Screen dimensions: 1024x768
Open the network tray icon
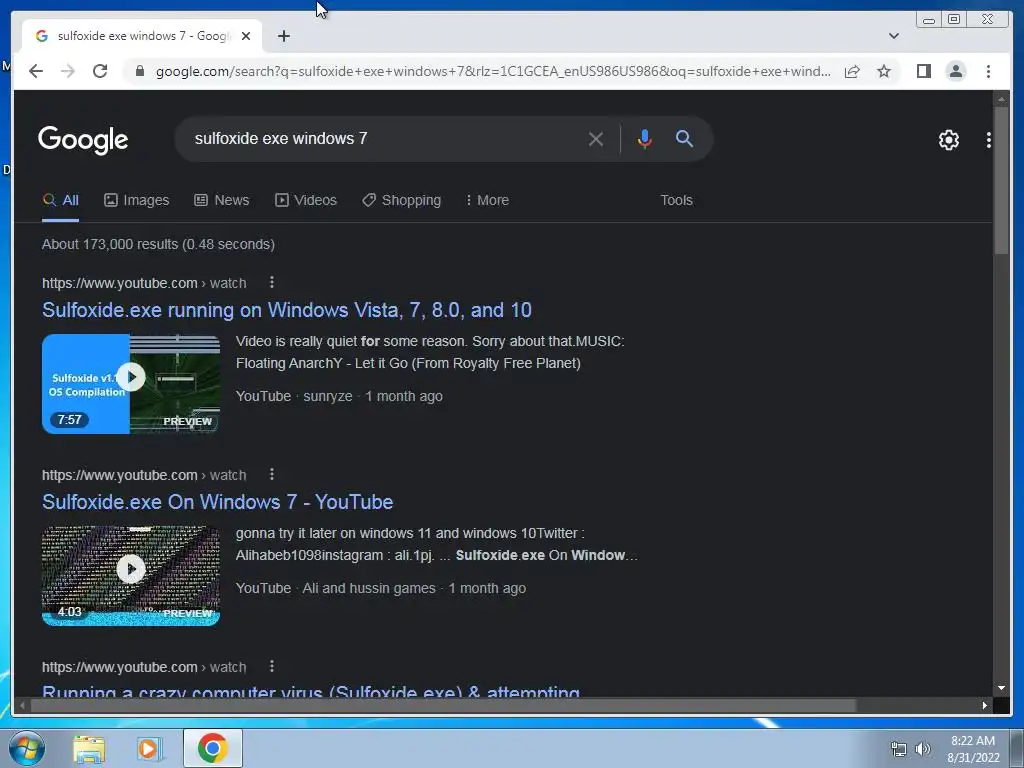pyautogui.click(x=899, y=750)
